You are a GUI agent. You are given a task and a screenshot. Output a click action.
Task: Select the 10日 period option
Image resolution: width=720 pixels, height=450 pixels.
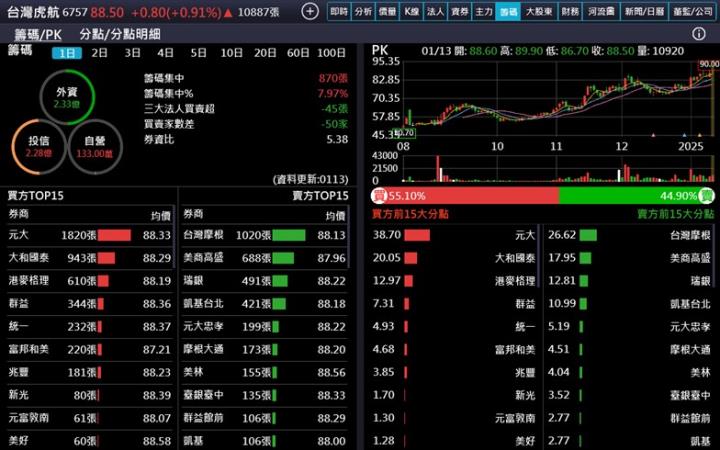point(231,53)
